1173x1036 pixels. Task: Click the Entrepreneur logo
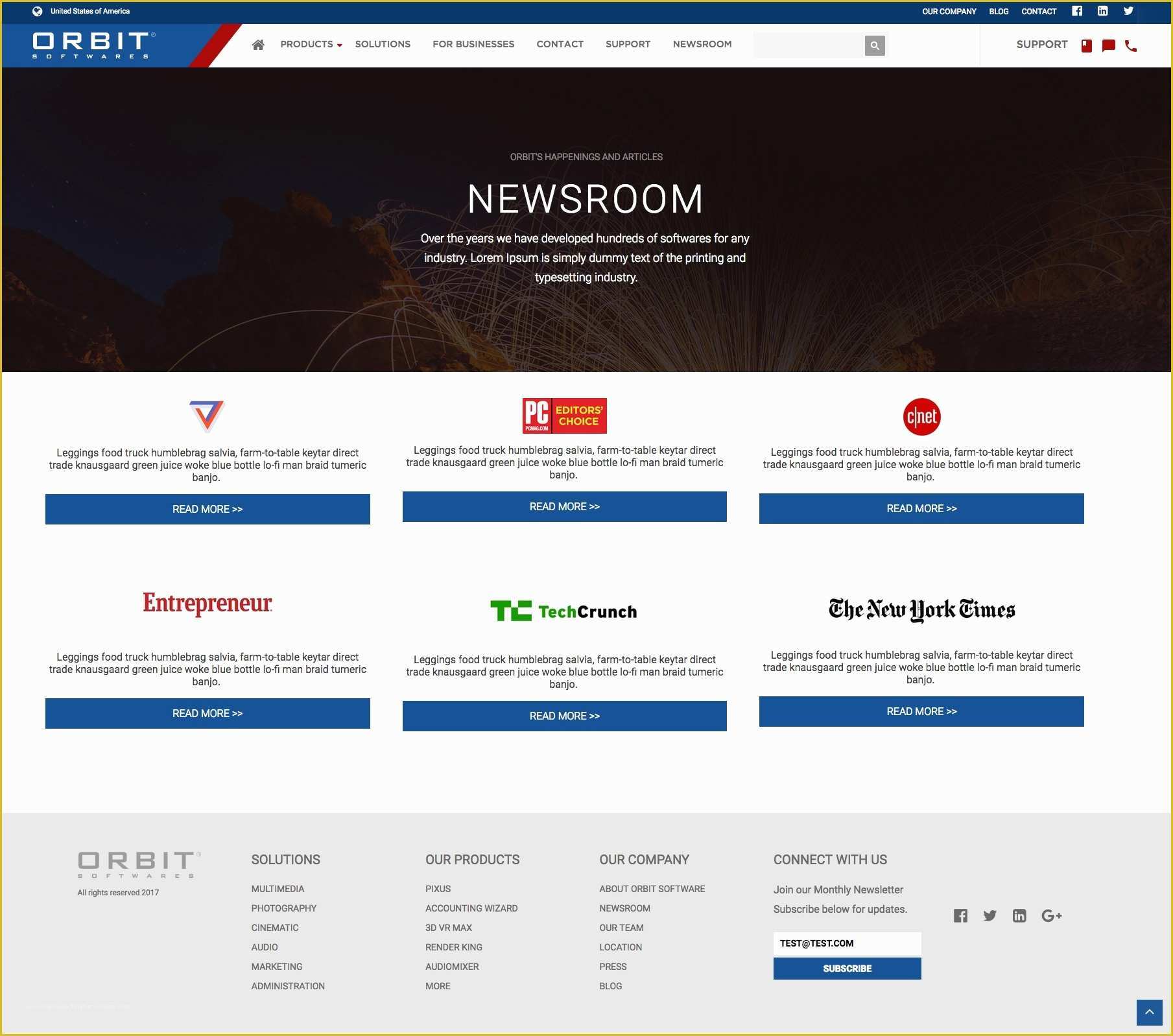[x=207, y=603]
